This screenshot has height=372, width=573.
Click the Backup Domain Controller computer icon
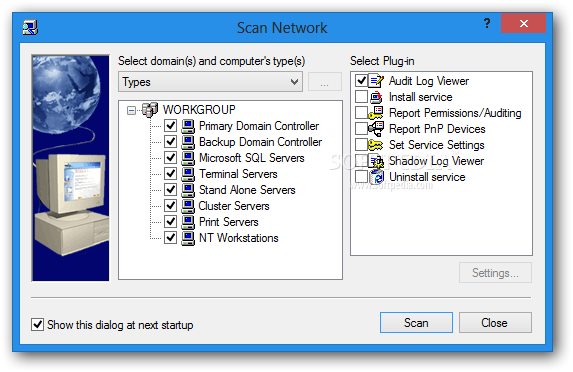point(188,142)
